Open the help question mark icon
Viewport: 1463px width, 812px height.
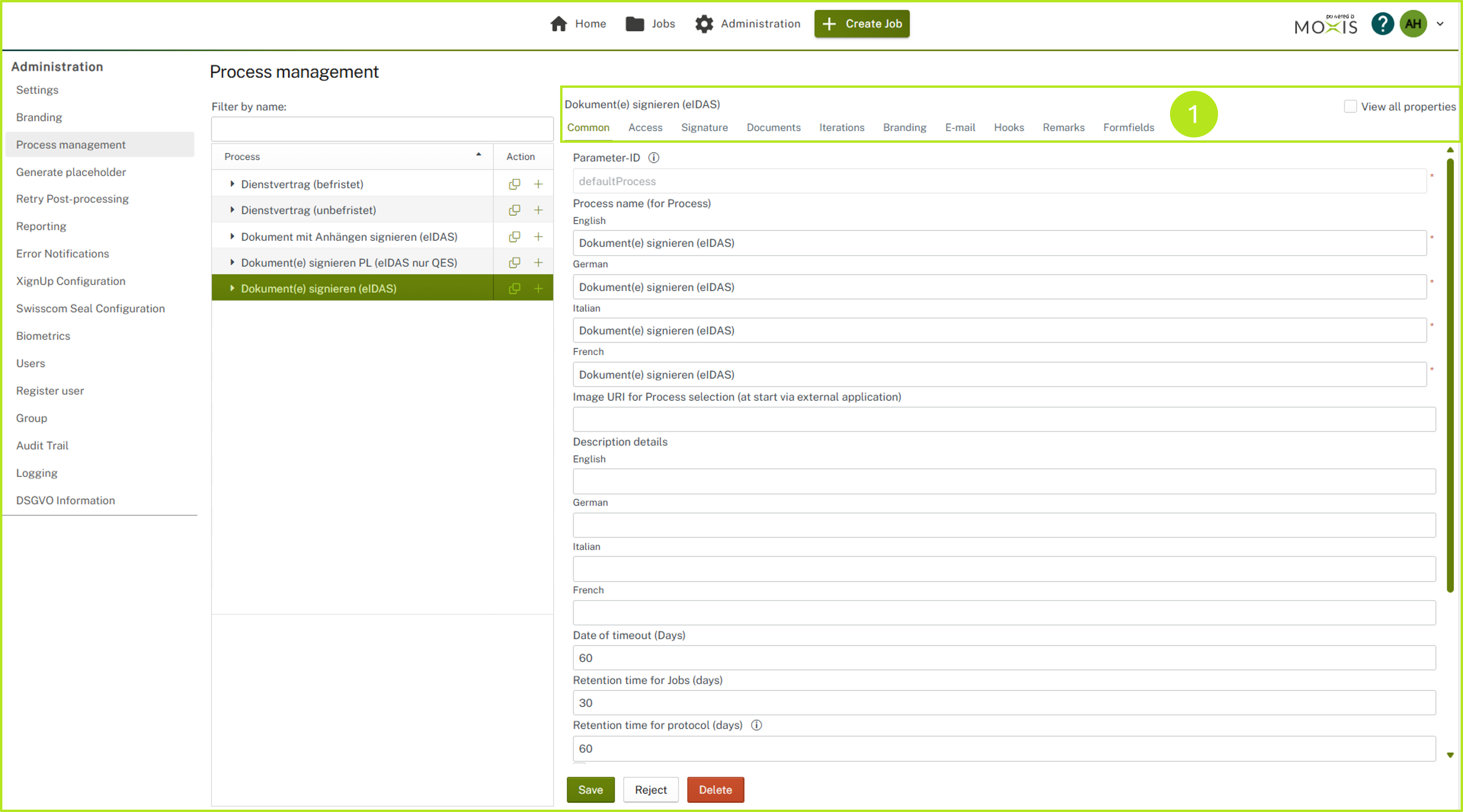pyautogui.click(x=1382, y=24)
